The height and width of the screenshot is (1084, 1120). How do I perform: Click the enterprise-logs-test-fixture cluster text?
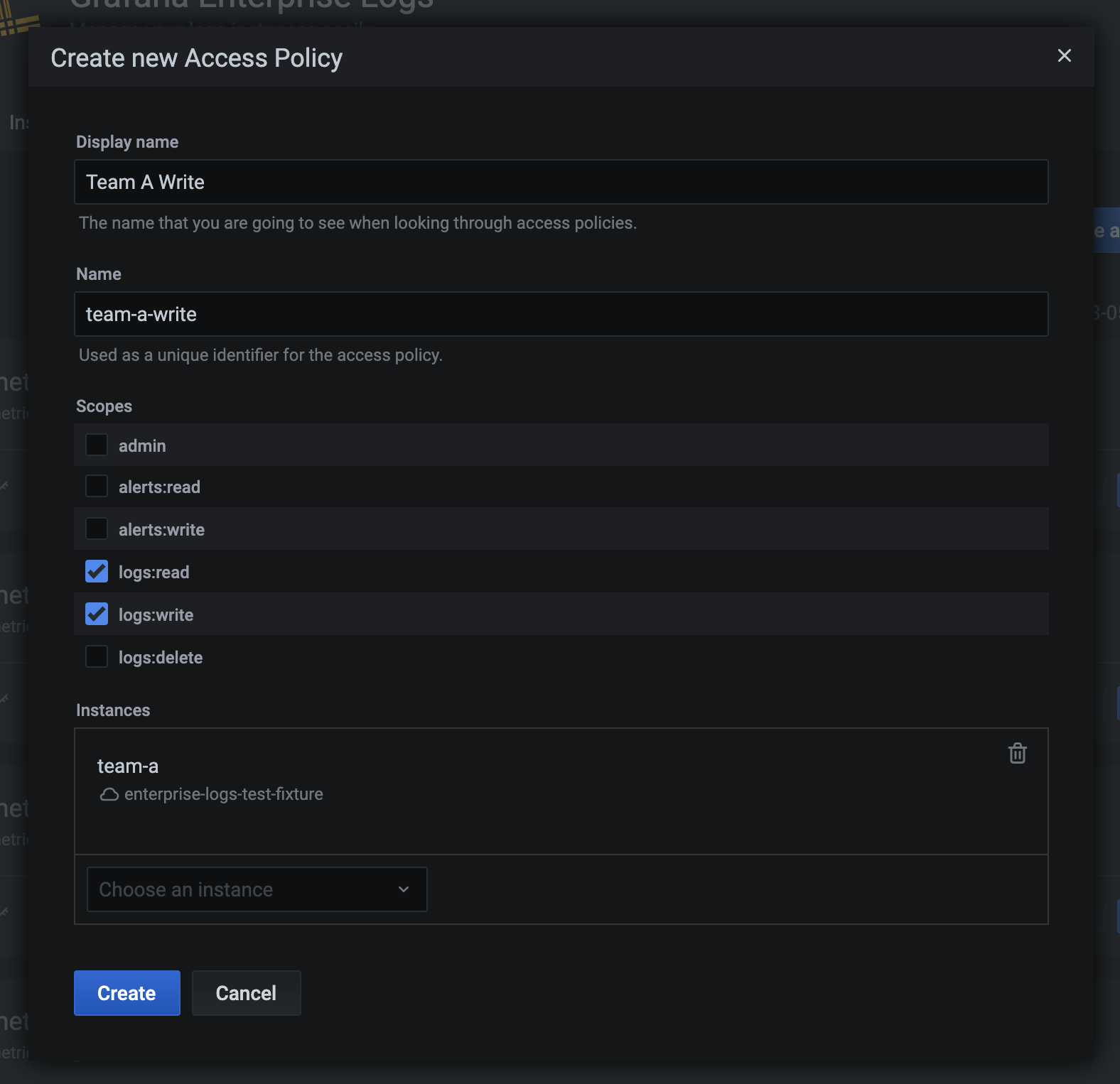223,794
